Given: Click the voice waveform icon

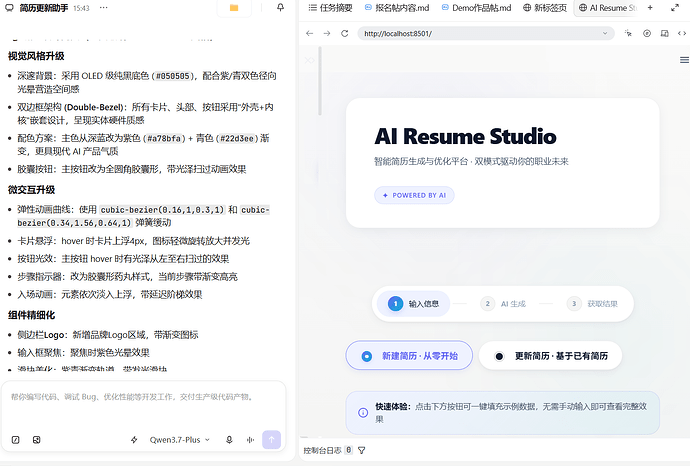Looking at the screenshot, I should point(250,440).
